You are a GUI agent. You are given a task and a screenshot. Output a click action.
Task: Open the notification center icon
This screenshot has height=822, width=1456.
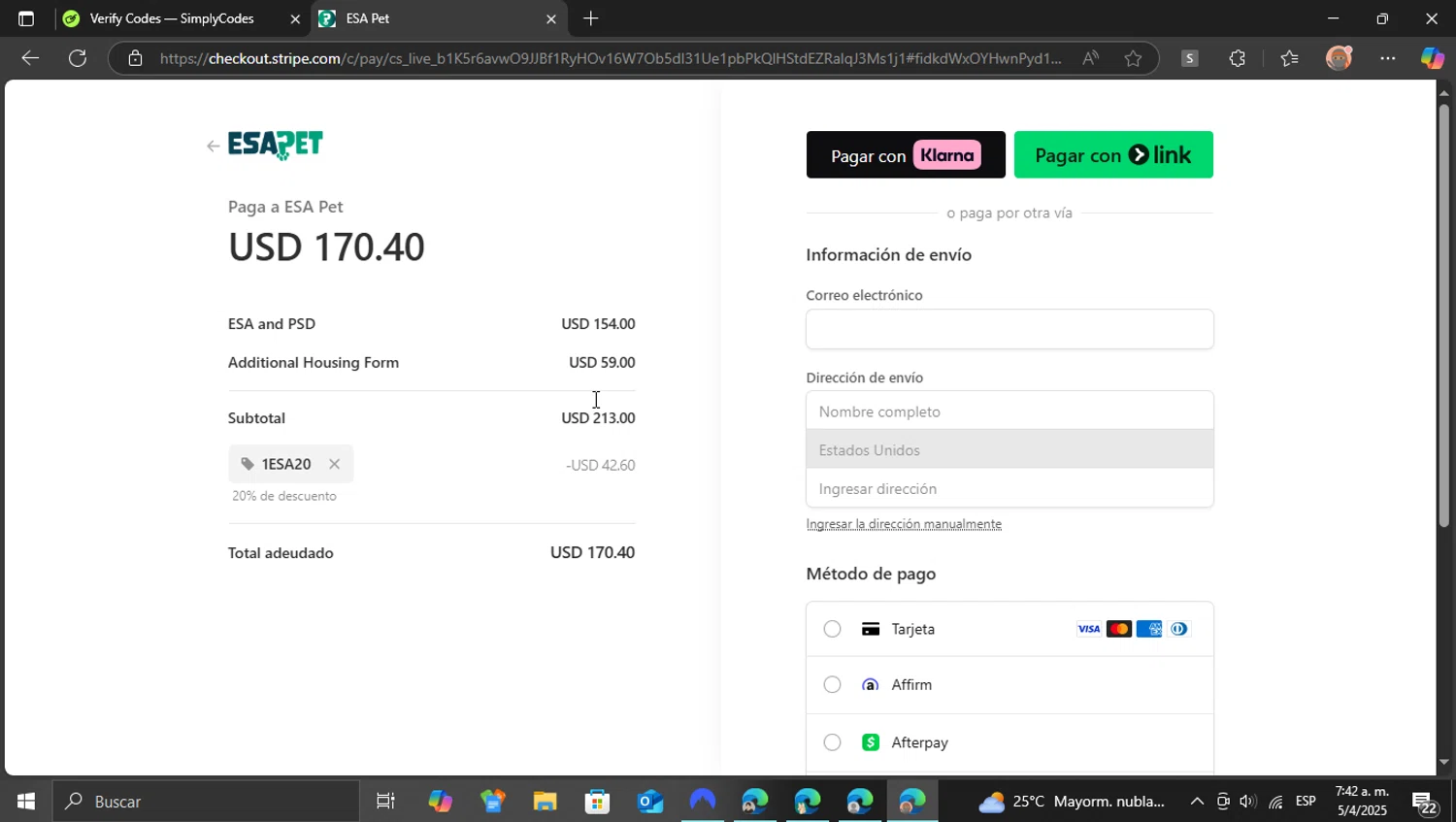(x=1425, y=803)
